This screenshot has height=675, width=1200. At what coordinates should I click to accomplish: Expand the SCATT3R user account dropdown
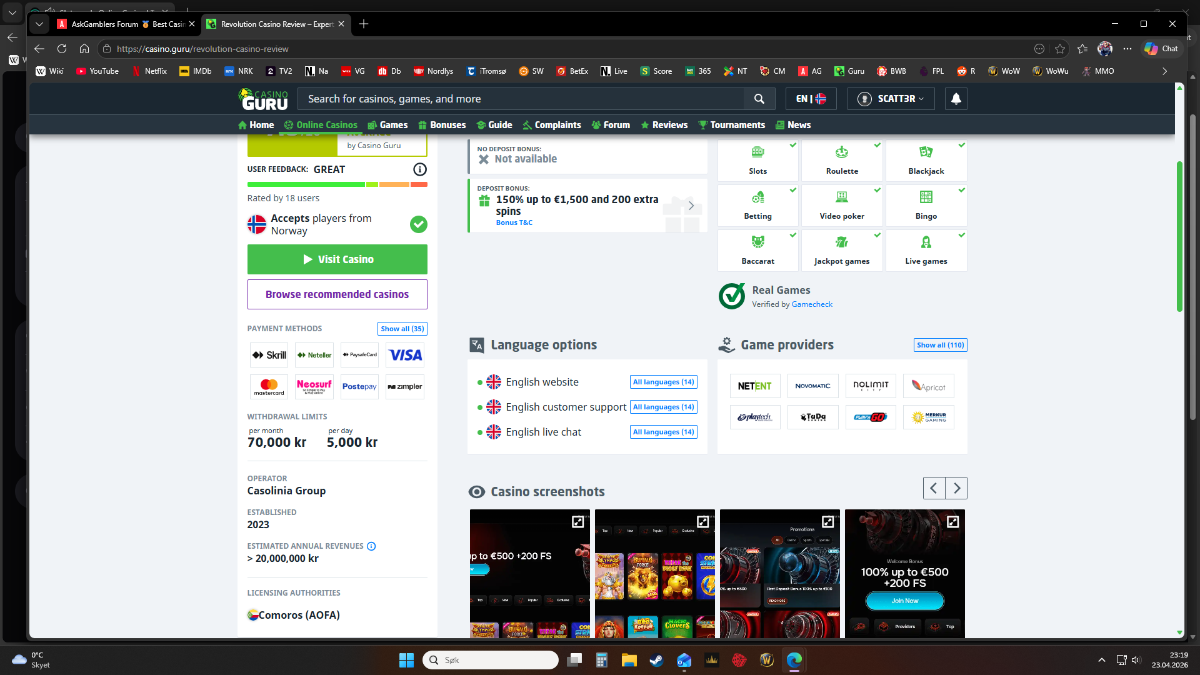891,99
